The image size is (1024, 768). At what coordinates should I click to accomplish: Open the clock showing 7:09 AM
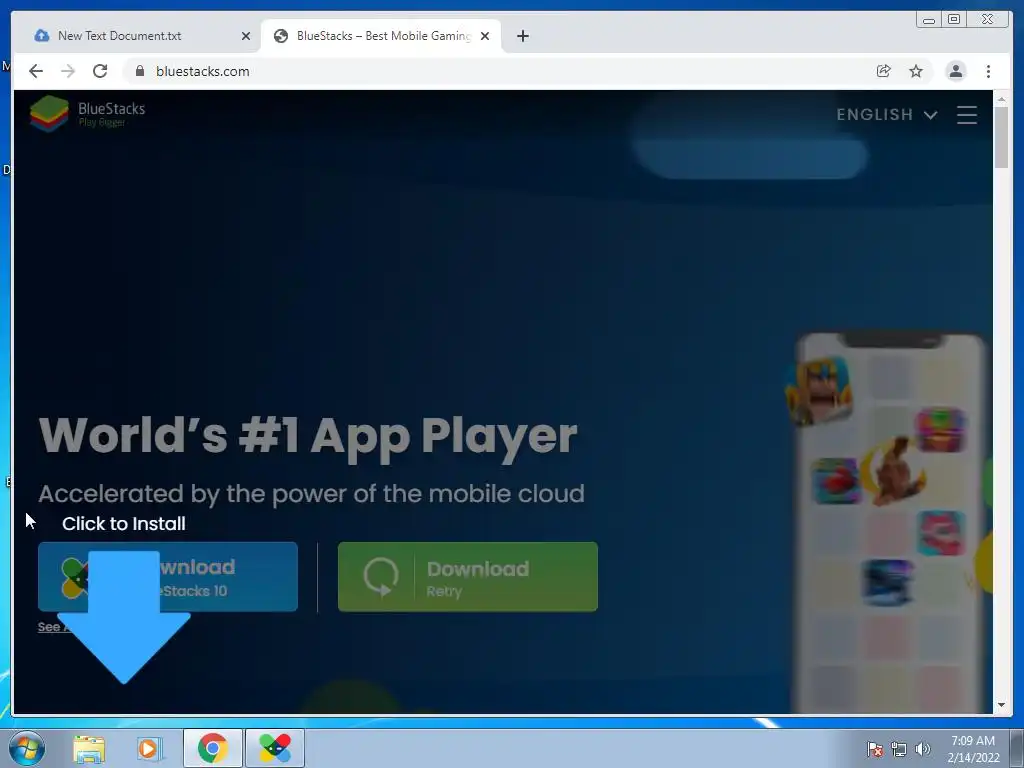pyautogui.click(x=973, y=749)
